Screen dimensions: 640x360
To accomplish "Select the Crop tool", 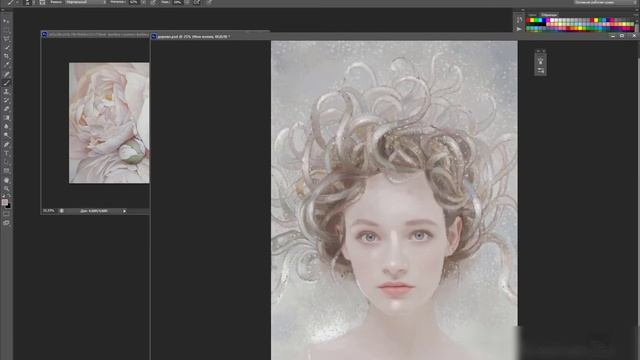I will click(6, 56).
